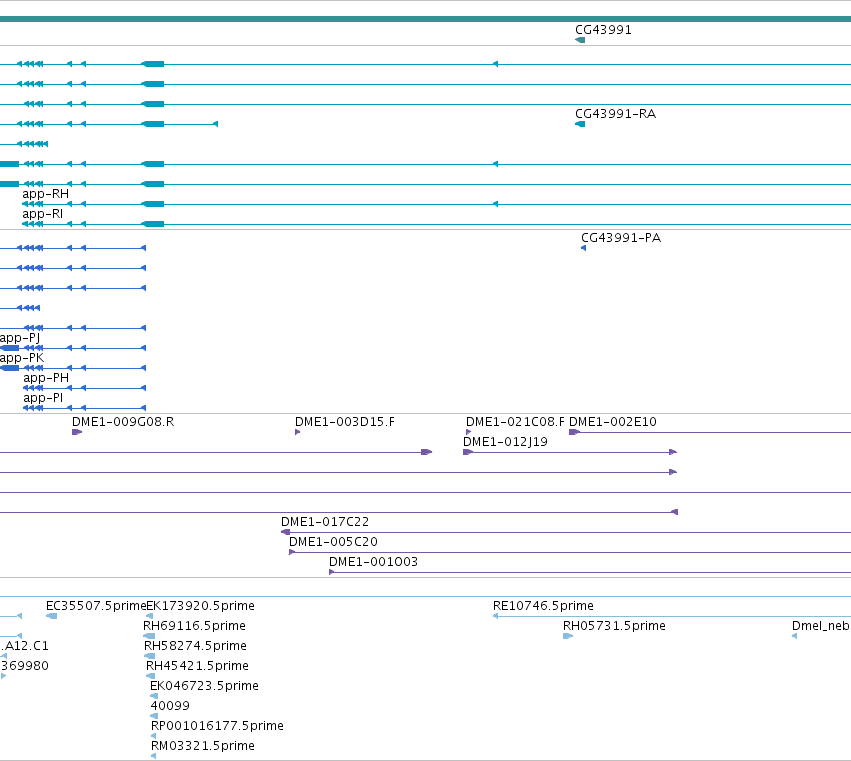Select the app-RI transcript label

[42, 214]
